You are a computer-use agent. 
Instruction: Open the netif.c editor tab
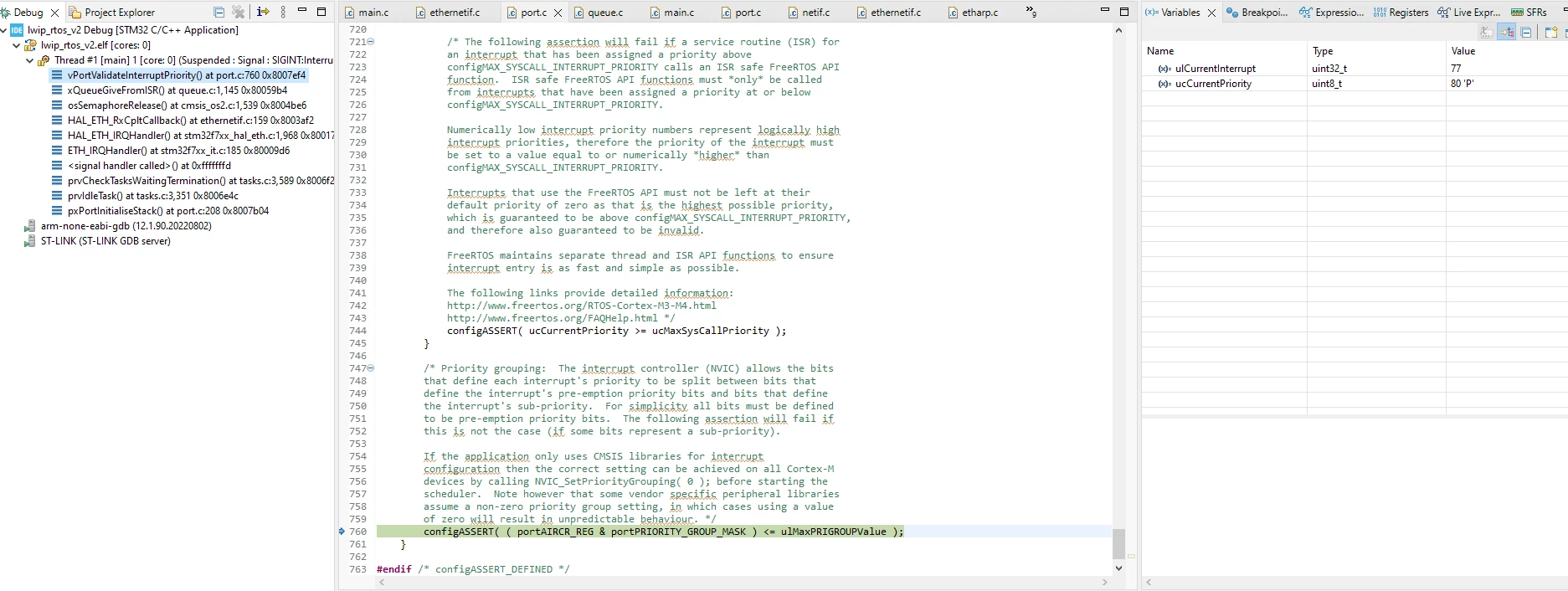pos(810,13)
